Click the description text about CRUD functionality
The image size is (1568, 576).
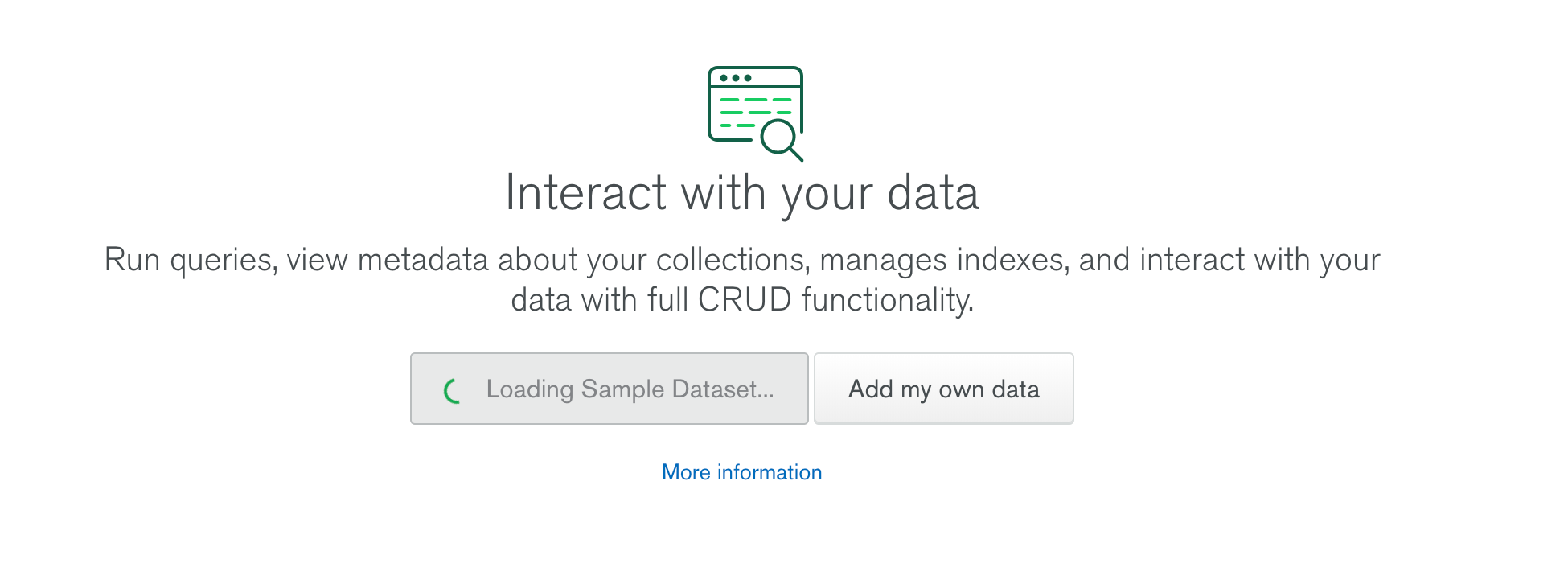point(742,278)
